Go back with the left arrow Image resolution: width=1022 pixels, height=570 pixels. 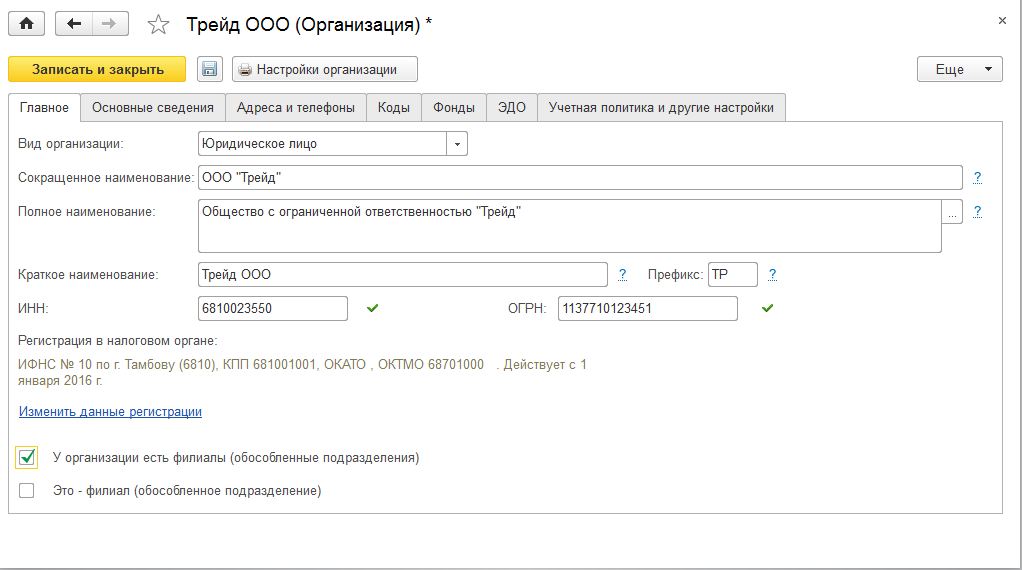74,24
